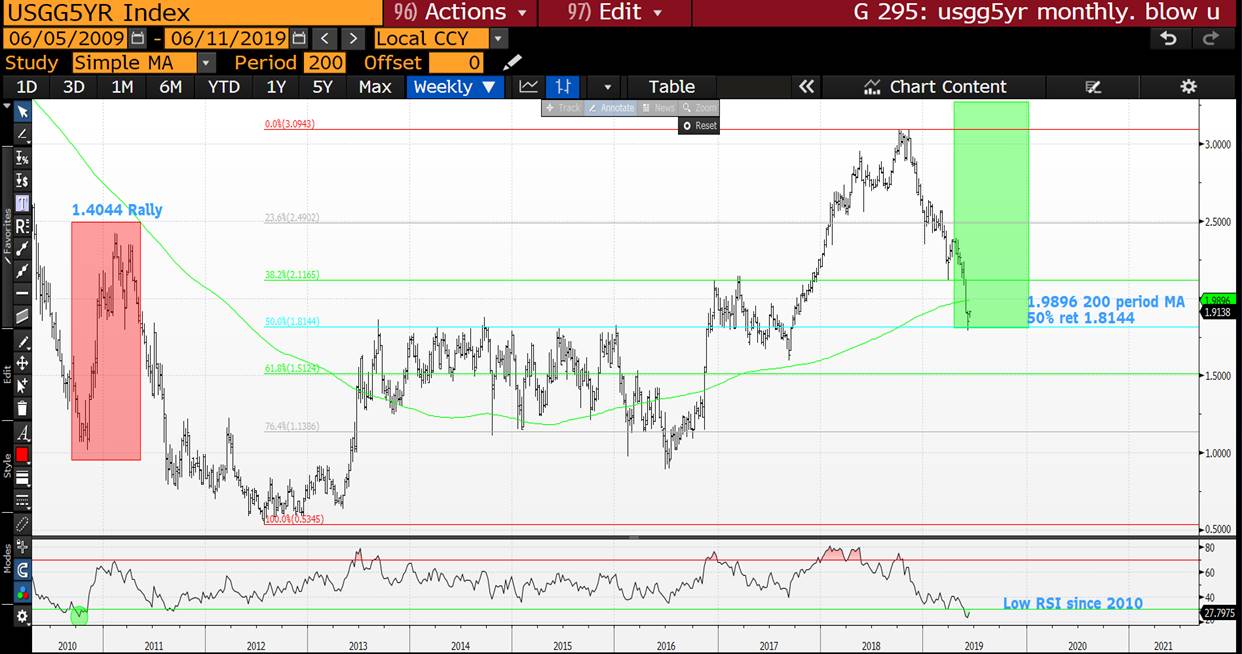The height and width of the screenshot is (654, 1242).
Task: Click the red color swatch in Style tools
Action: (22, 455)
